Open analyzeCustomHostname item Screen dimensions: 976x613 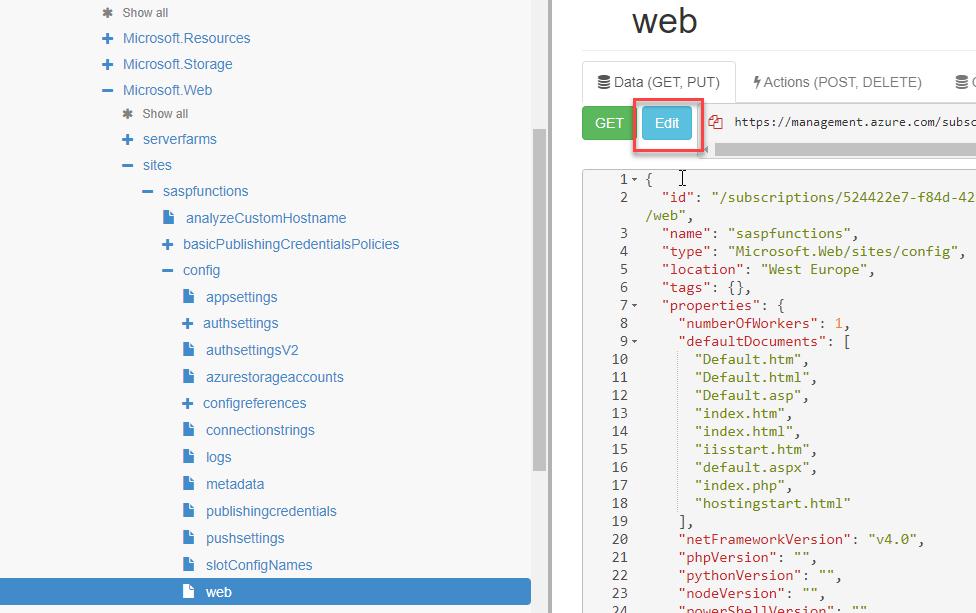point(266,218)
